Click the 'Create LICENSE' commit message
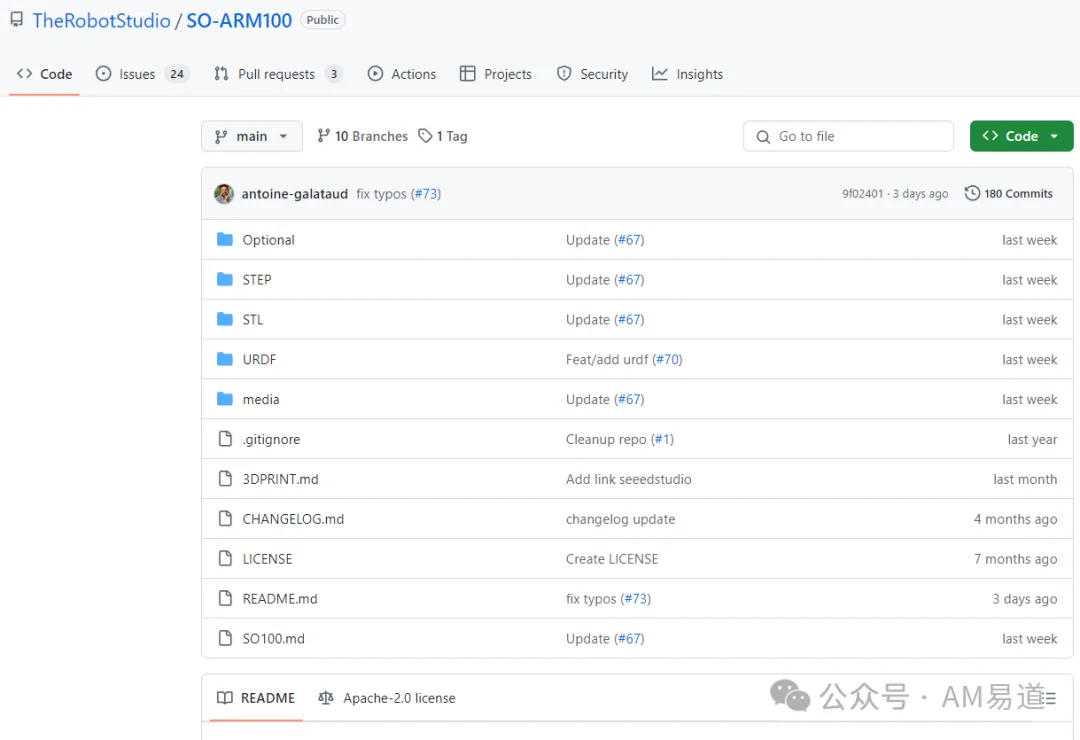Screen dimensions: 1080x740 coord(612,559)
